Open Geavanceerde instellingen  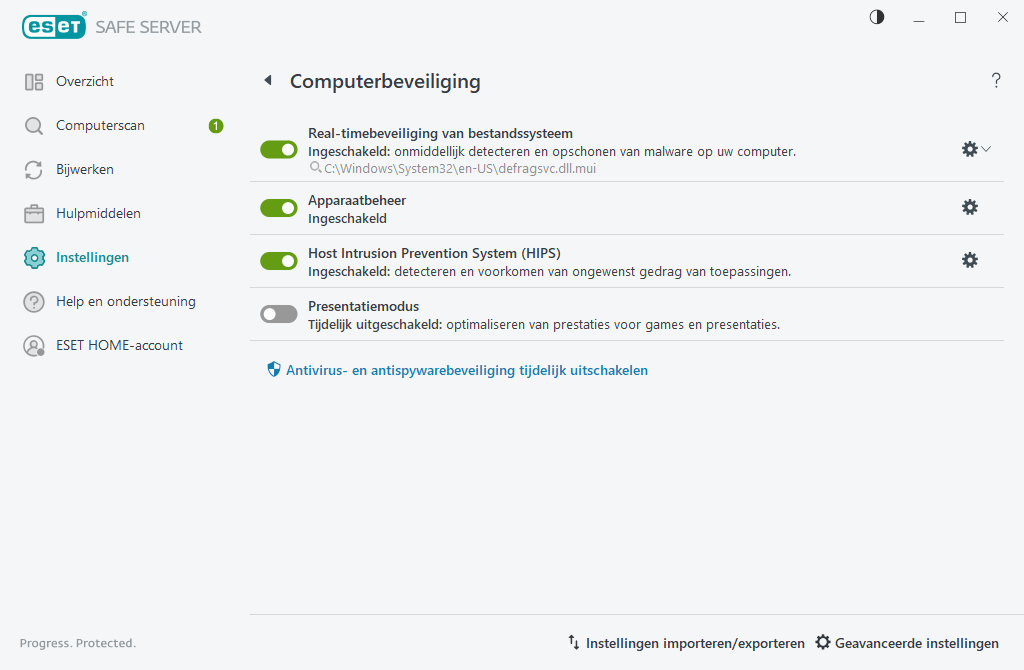click(906, 643)
